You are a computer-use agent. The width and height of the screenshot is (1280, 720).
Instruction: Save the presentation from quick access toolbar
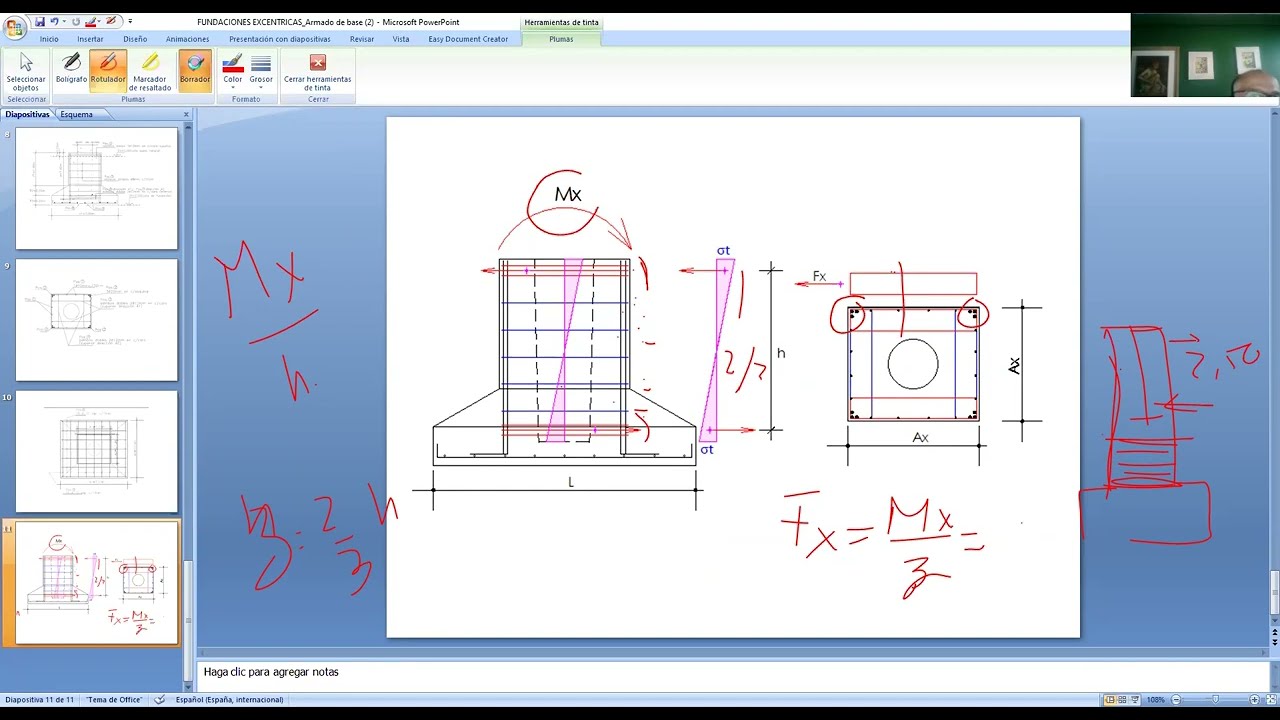(39, 21)
